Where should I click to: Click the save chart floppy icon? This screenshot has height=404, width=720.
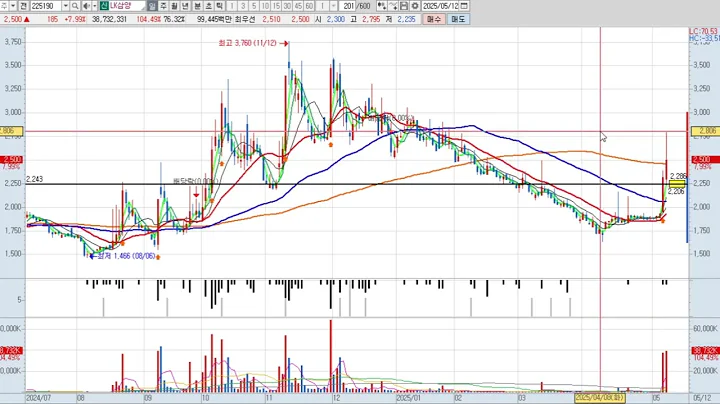(404, 6)
